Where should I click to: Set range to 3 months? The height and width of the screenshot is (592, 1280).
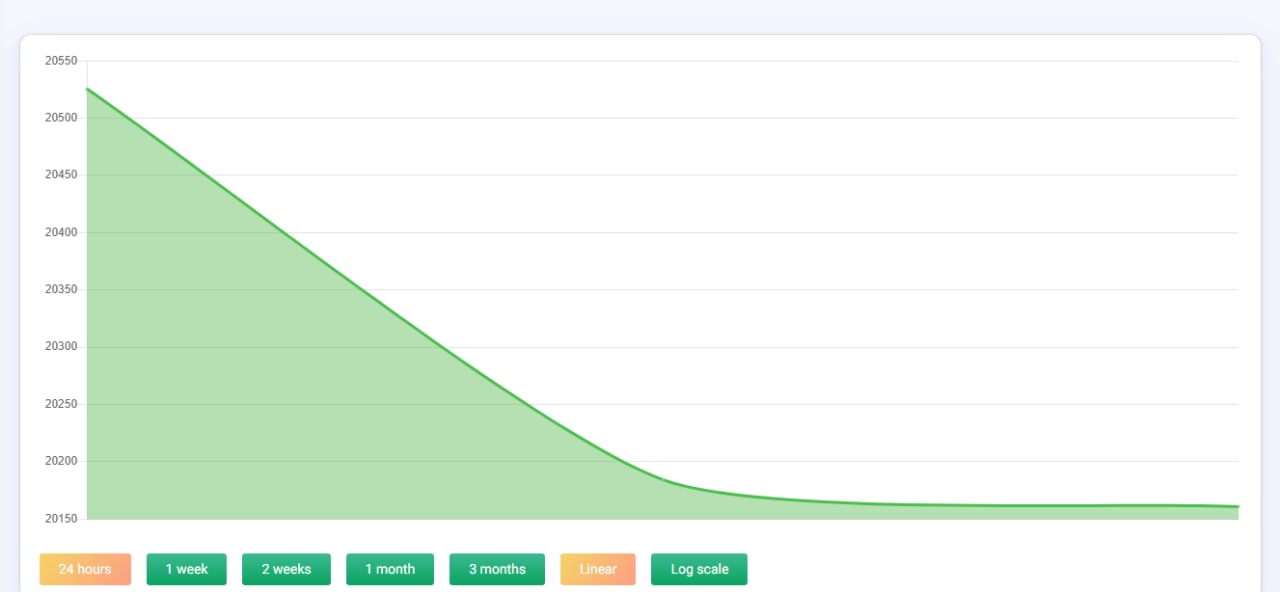(497, 569)
